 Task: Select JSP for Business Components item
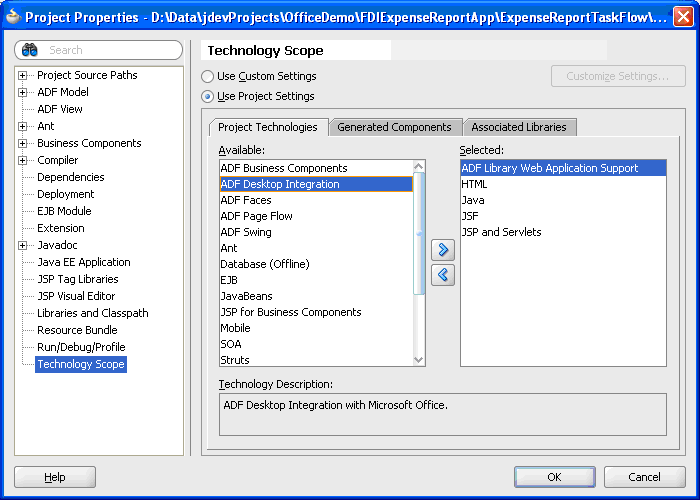[x=317, y=312]
